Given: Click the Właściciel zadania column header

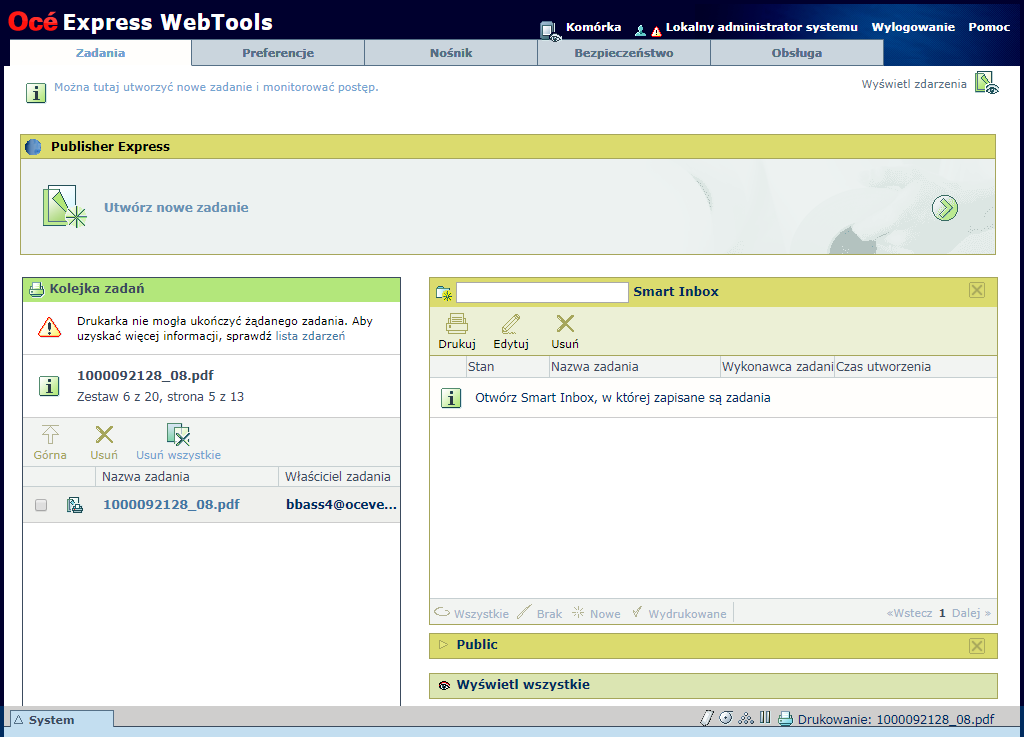Looking at the screenshot, I should [338, 477].
